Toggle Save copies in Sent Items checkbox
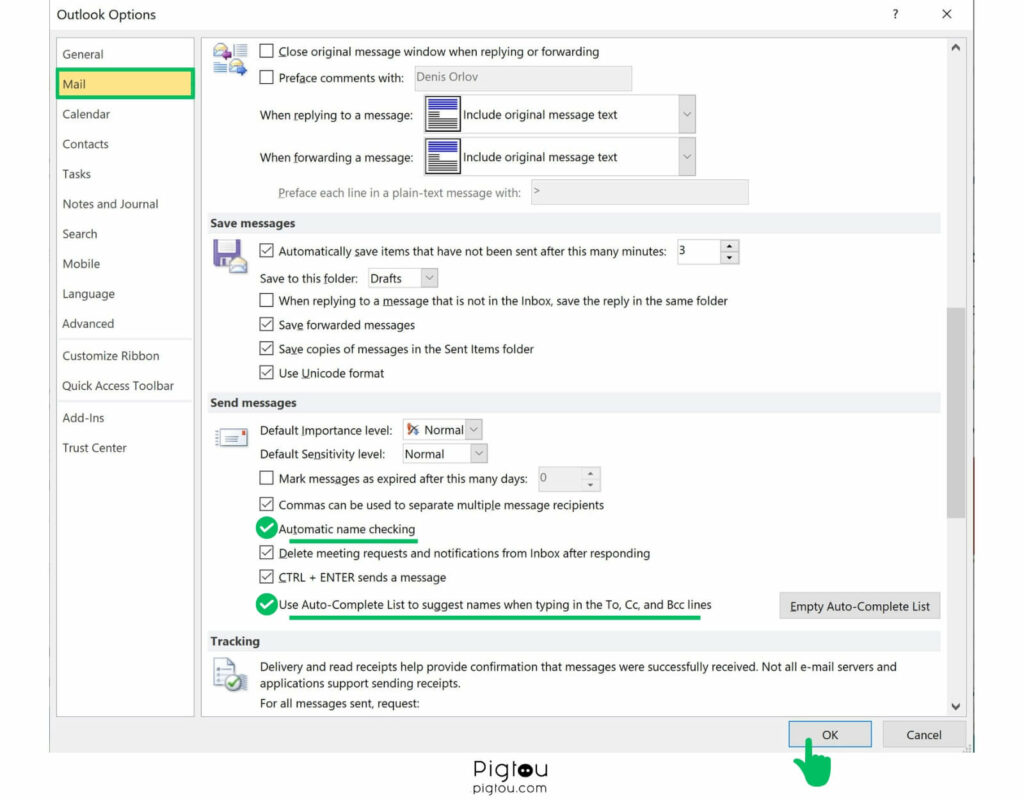This screenshot has height=800, width=1024. pyautogui.click(x=266, y=348)
